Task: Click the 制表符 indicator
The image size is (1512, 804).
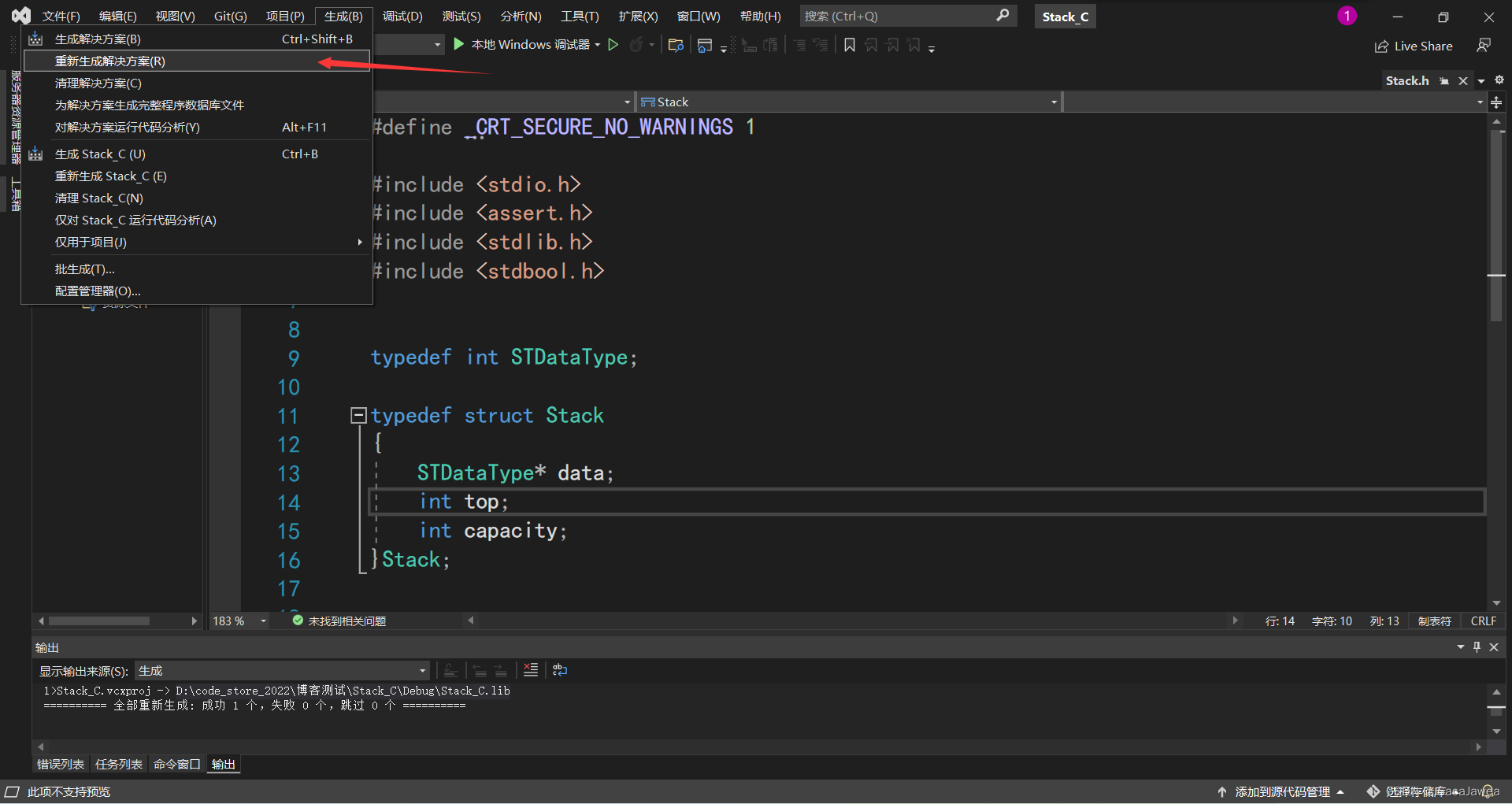Action: pos(1434,621)
